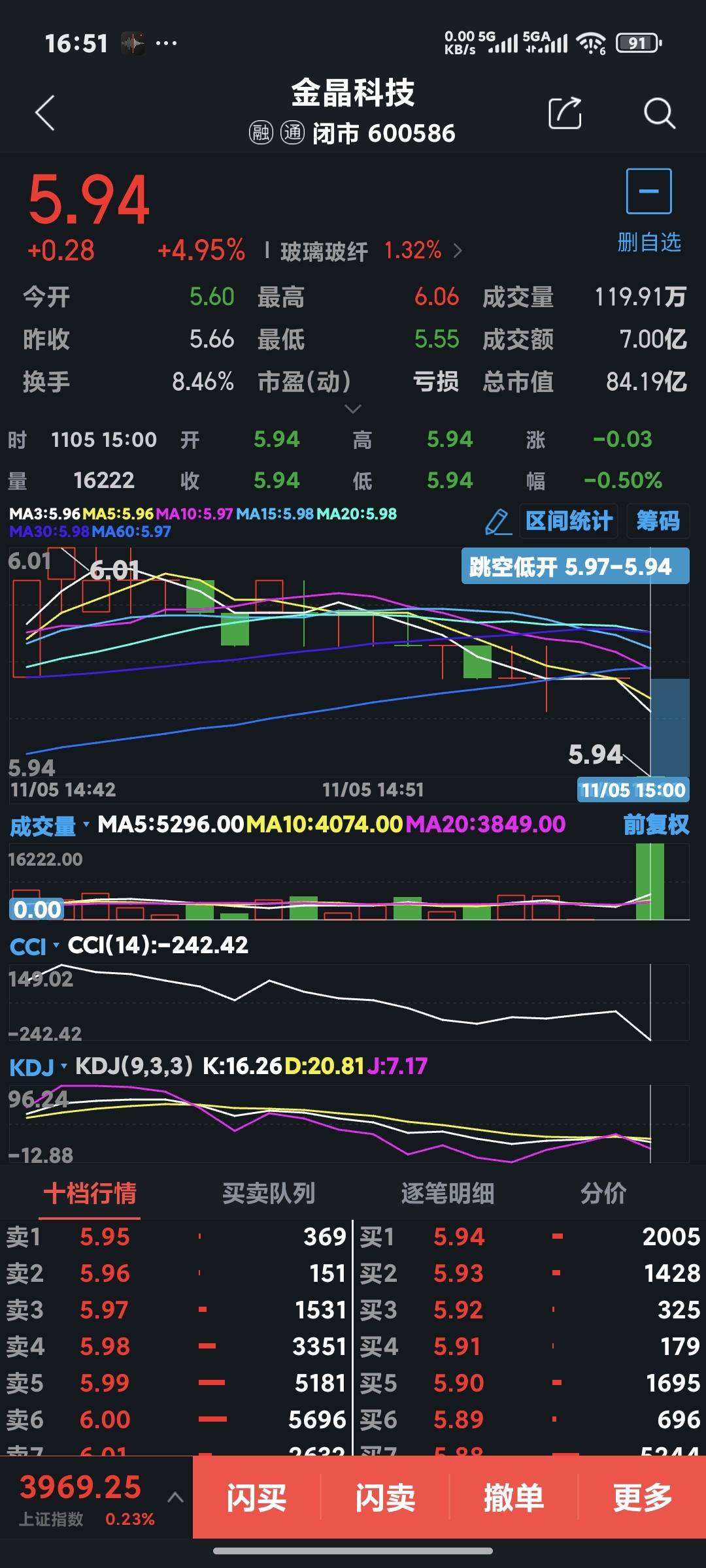
Task: Tap the 撤单 cancel order button
Action: 514,1497
